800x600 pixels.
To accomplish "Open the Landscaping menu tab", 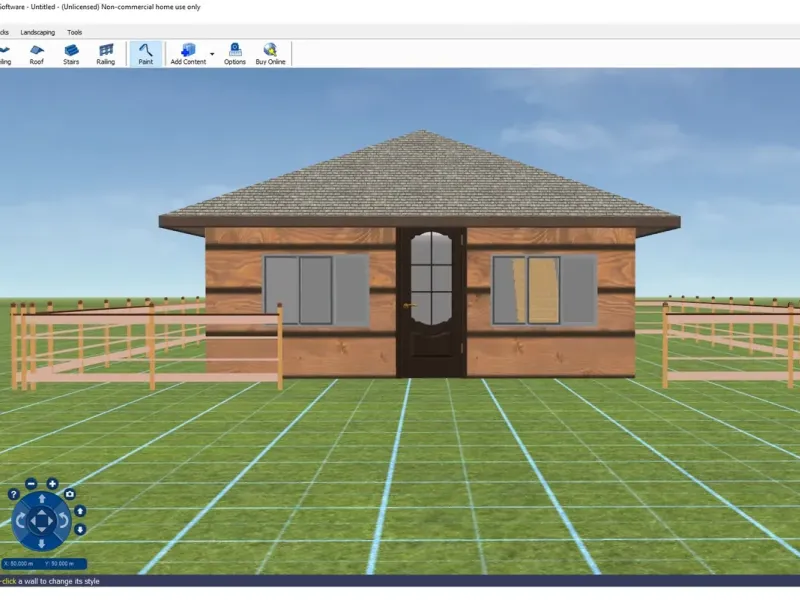I will (37, 32).
